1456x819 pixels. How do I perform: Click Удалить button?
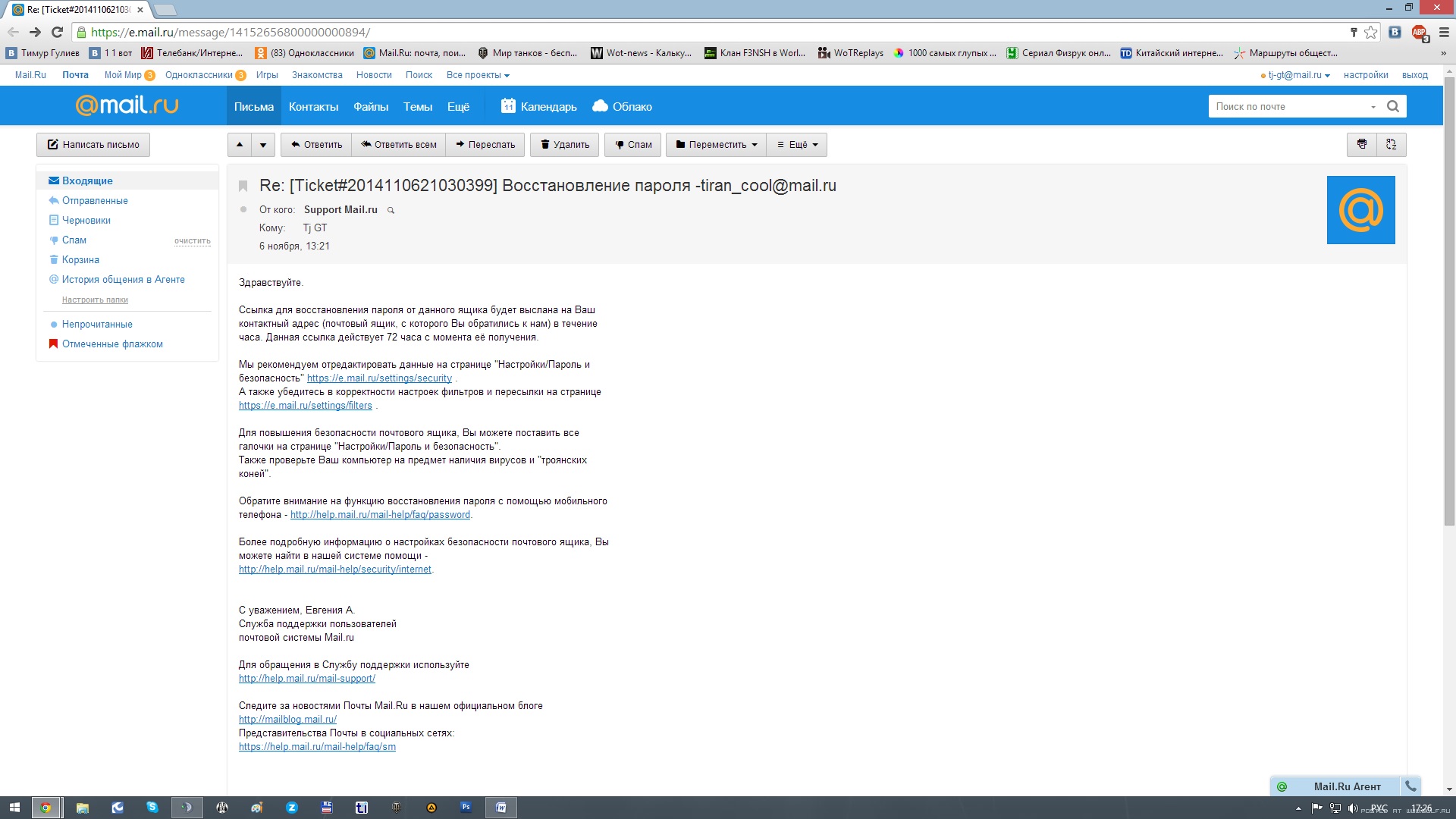[x=565, y=145]
